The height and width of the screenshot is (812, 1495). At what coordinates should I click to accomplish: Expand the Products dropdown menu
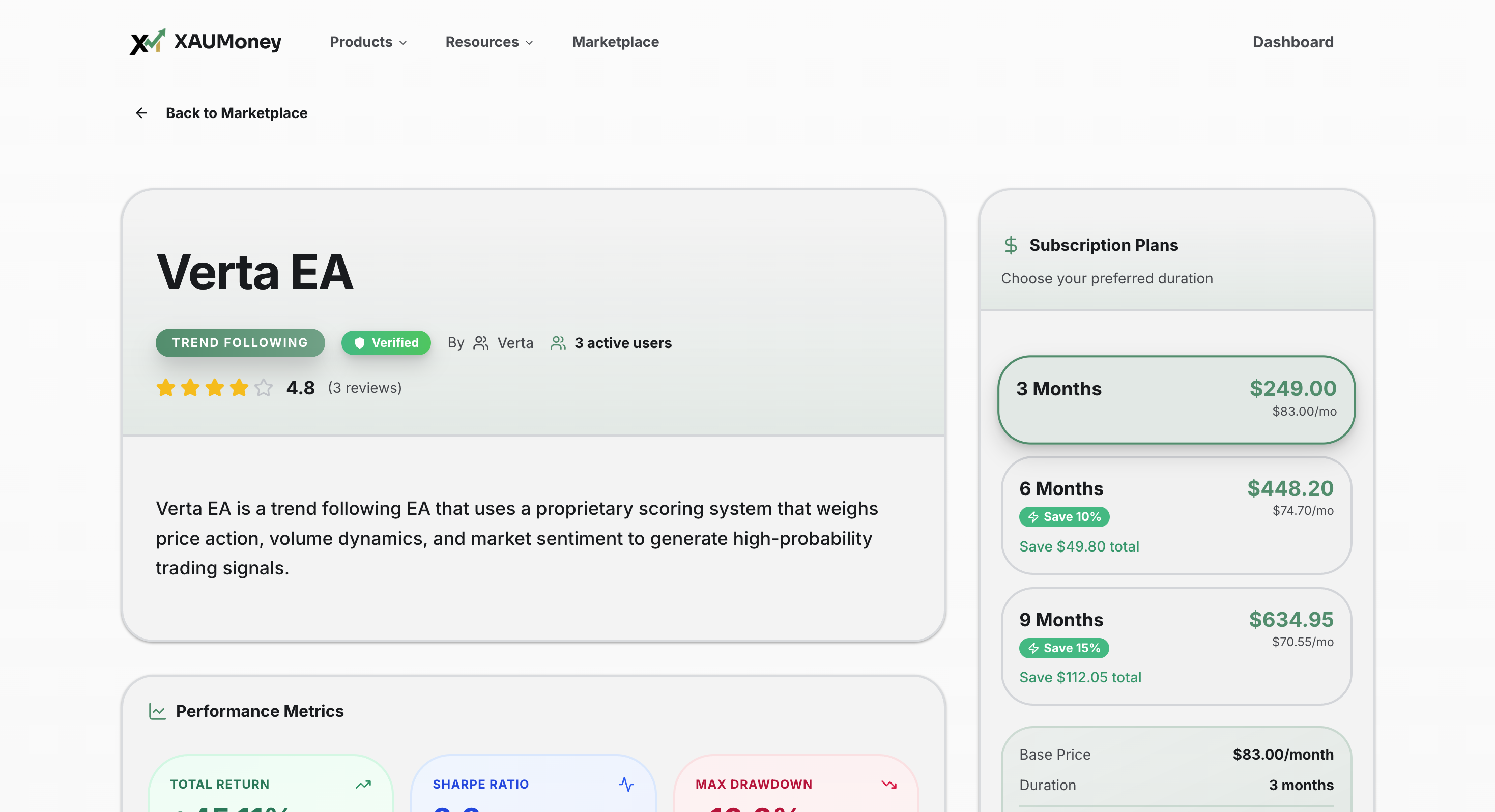pos(368,42)
